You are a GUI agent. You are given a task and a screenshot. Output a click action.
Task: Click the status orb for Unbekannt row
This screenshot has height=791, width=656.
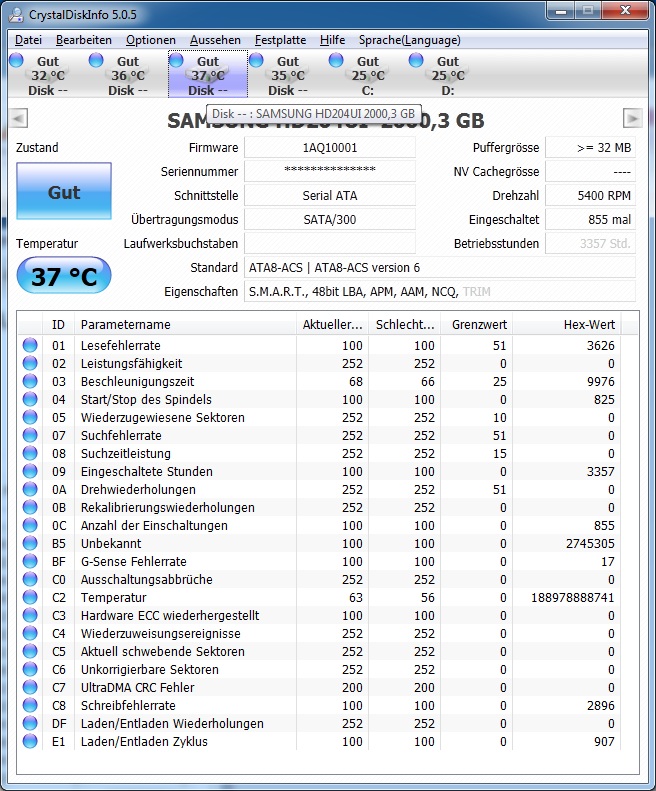pyautogui.click(x=30, y=543)
